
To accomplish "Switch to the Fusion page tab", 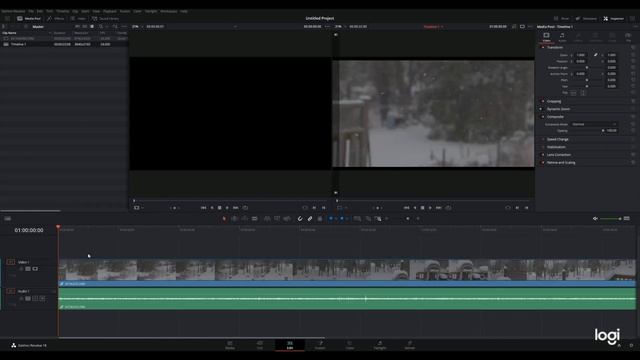I will (320, 345).
